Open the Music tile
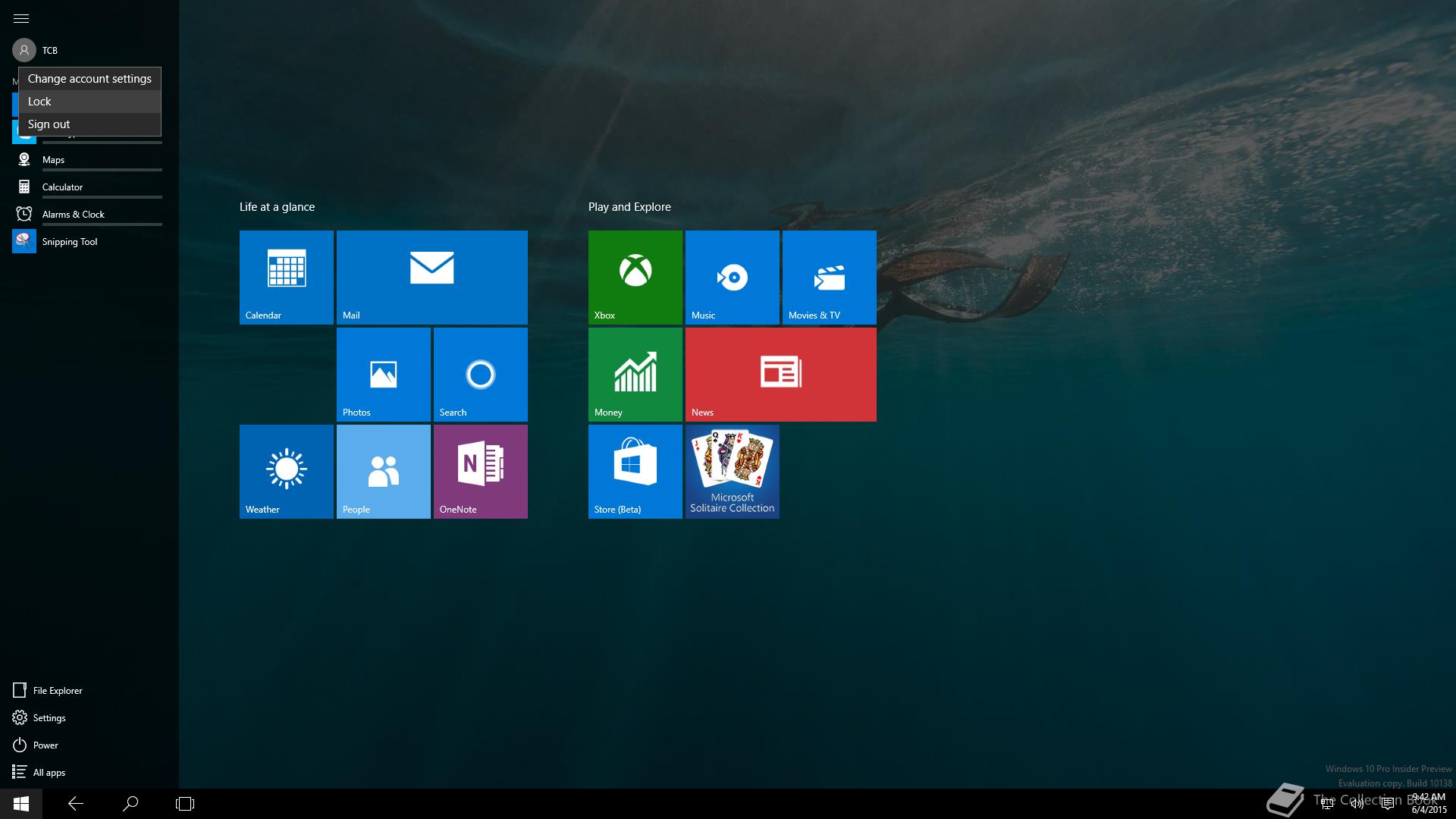The image size is (1456, 819). 732,278
